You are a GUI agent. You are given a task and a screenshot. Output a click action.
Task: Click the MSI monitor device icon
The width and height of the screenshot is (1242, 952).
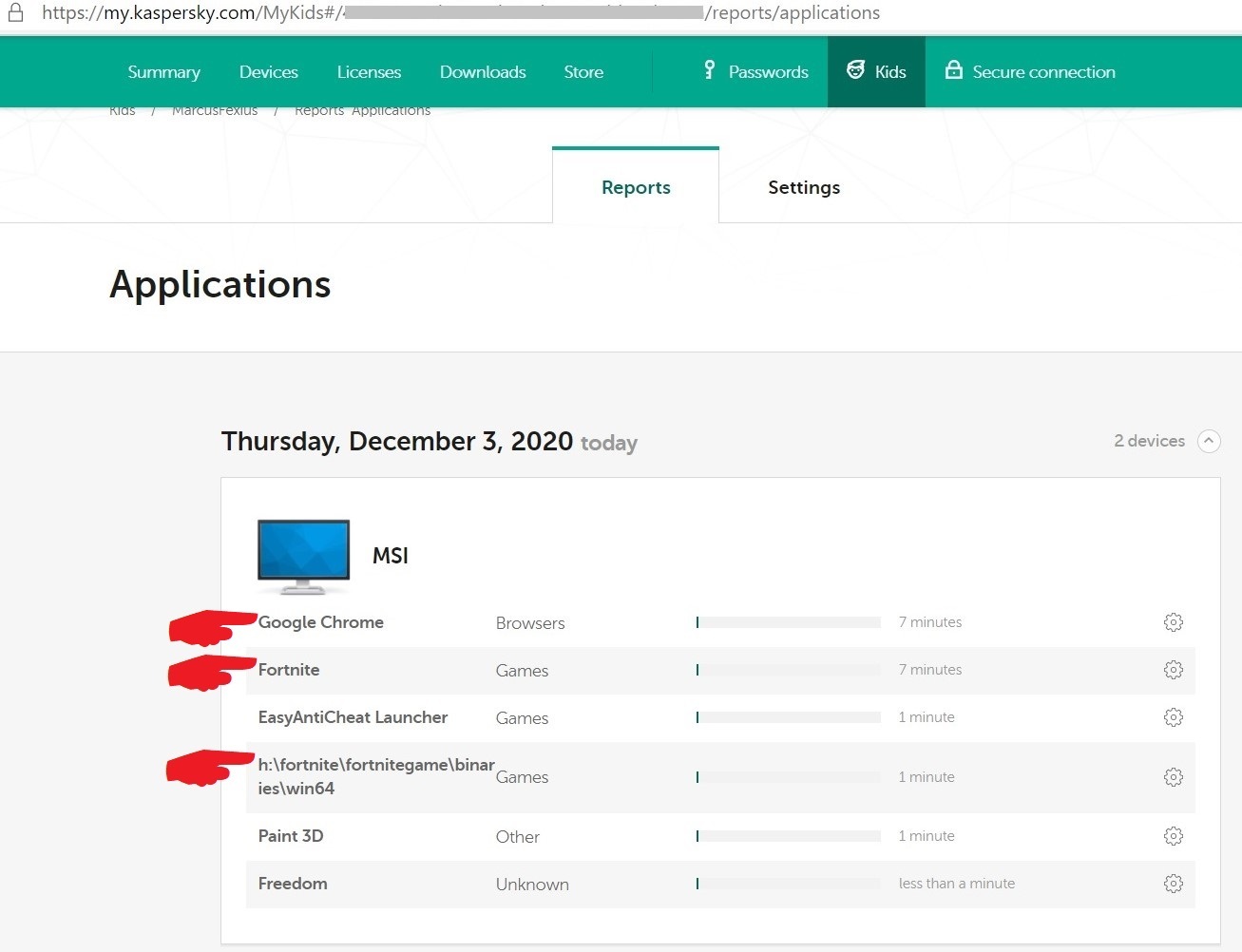coord(303,557)
